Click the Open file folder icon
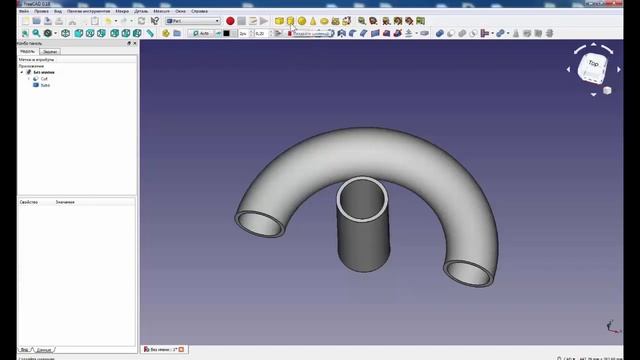The image size is (640, 360). tap(36, 21)
